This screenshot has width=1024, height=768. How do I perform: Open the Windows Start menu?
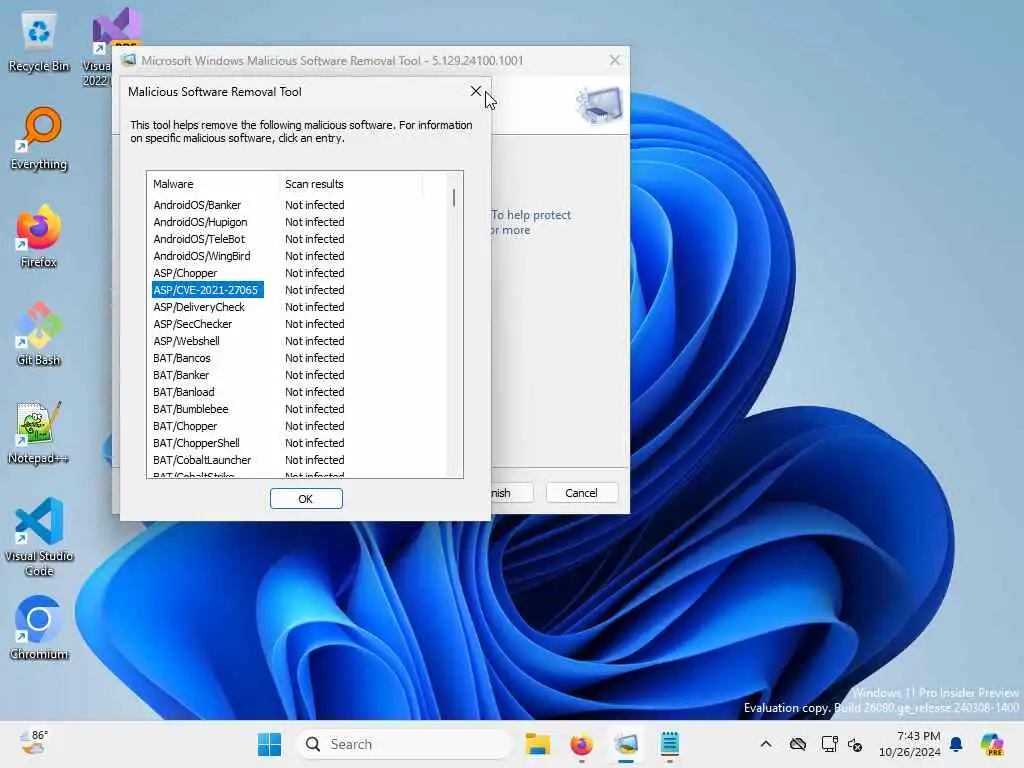[x=269, y=744]
